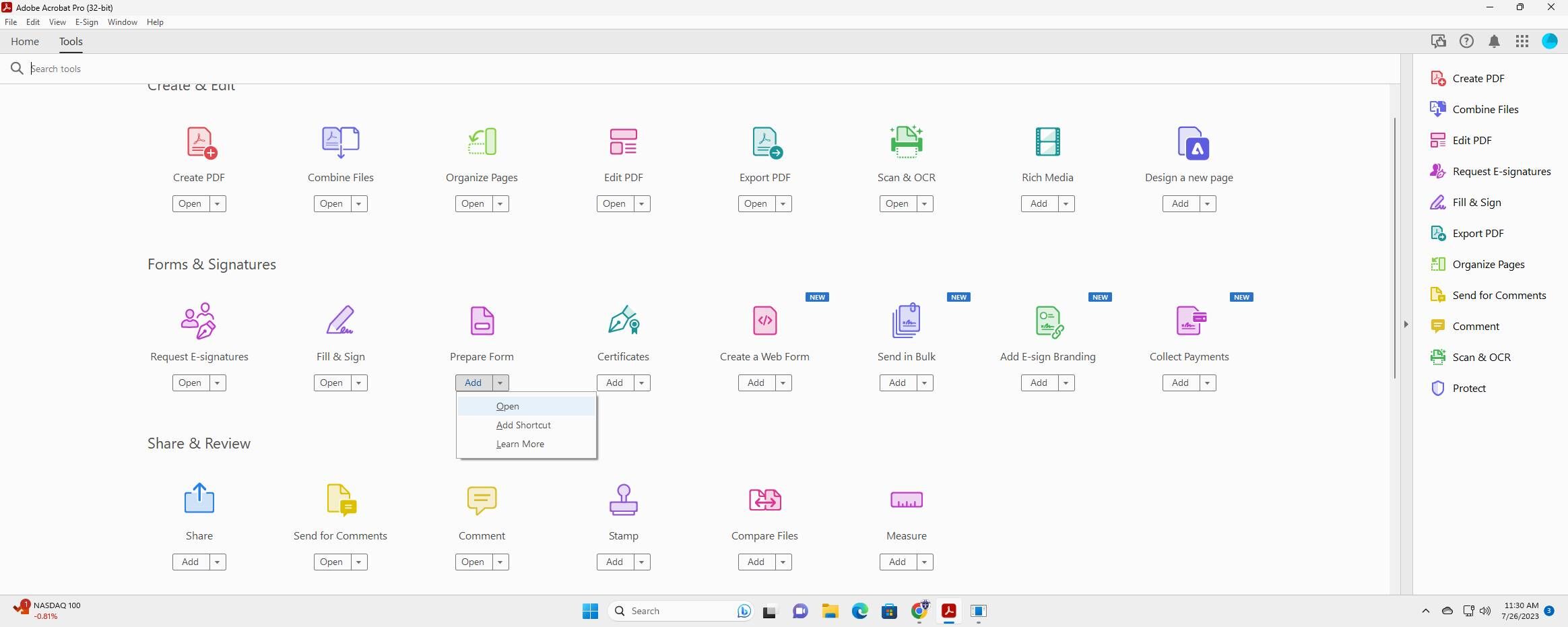The image size is (1568, 627).
Task: Open the help question mark icon
Action: 1466,41
